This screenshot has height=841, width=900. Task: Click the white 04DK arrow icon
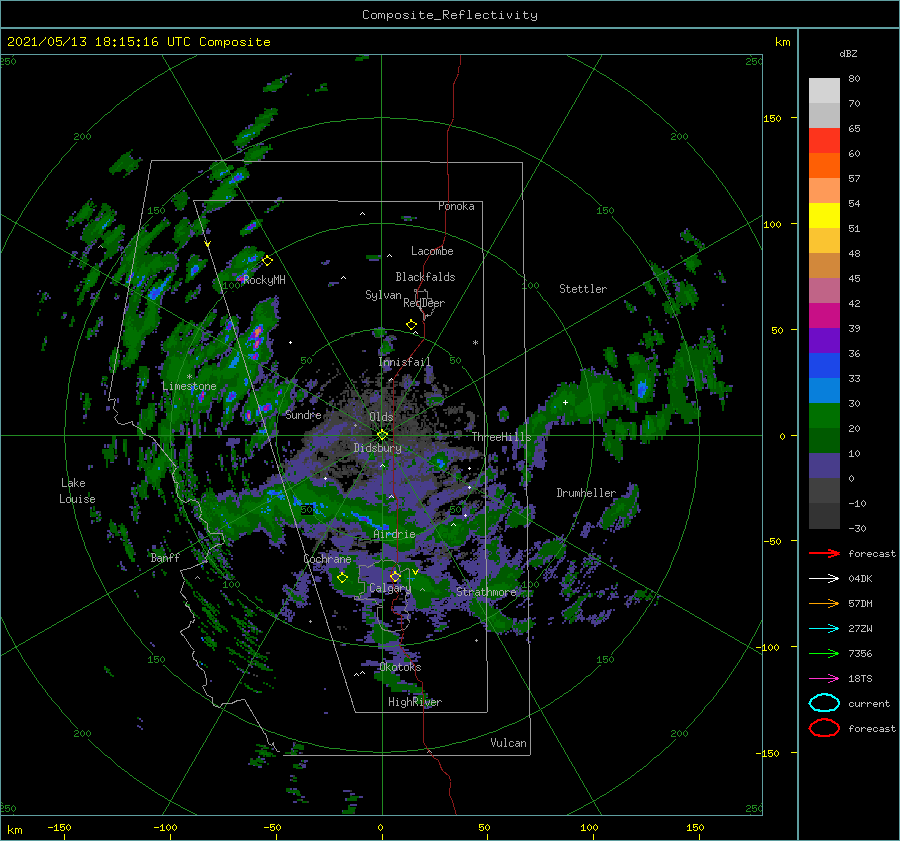pos(824,579)
